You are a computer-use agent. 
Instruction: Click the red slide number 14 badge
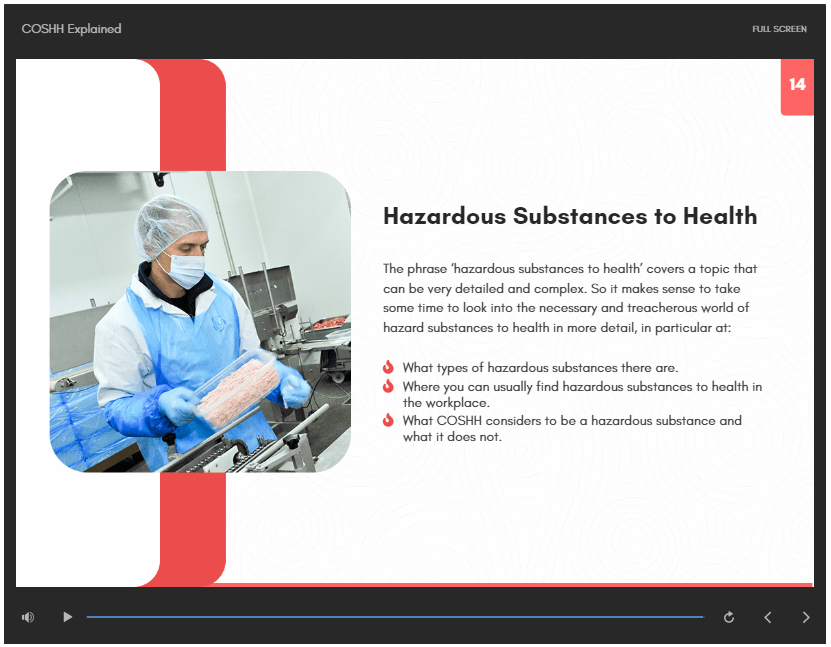coord(797,87)
